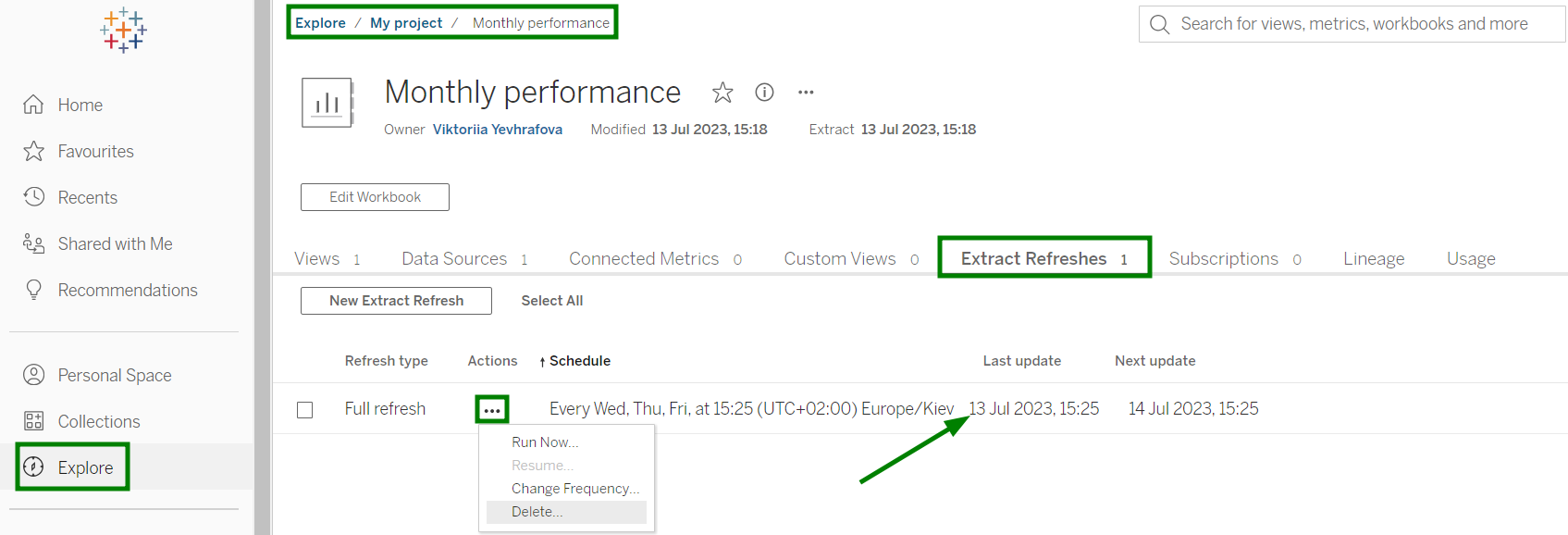Open owner Viktoriia Yevhrafova link
Viewport: 1568px width, 535px height.
click(497, 130)
